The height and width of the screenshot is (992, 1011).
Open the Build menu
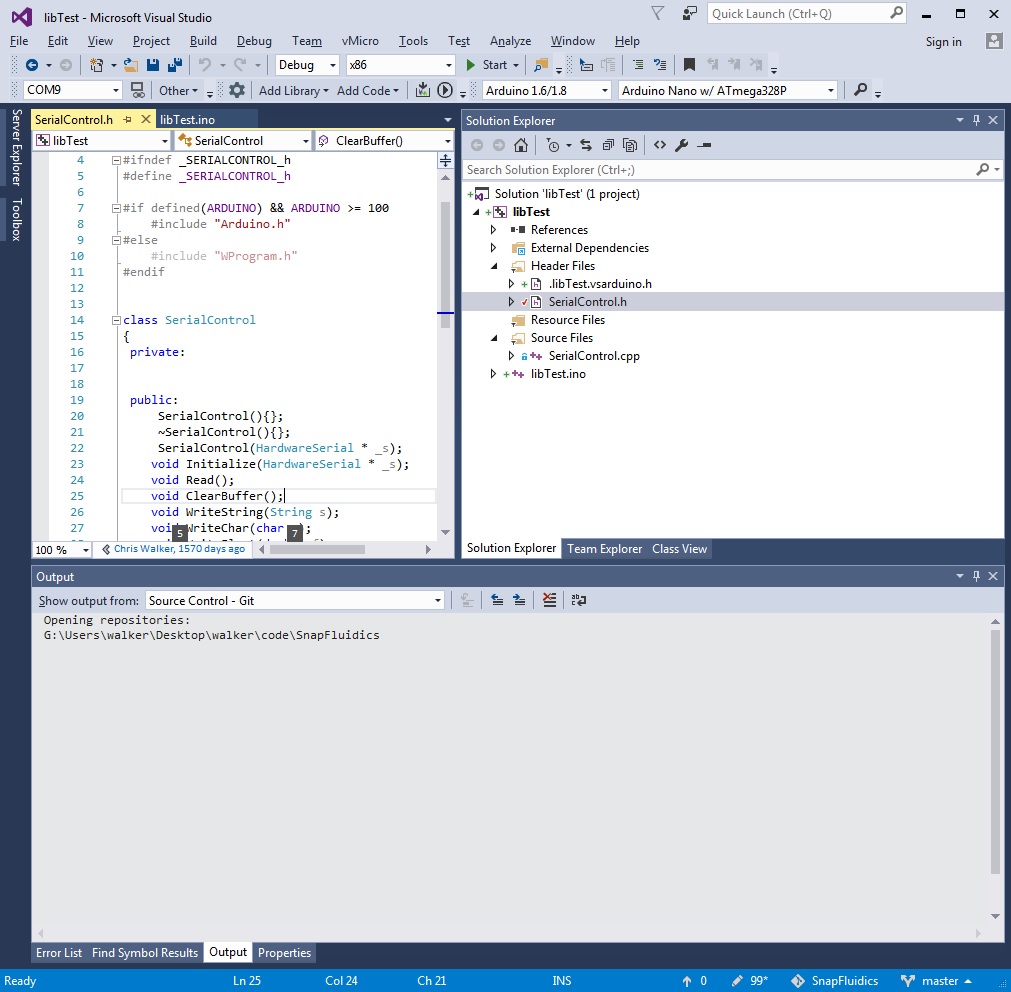tap(203, 41)
